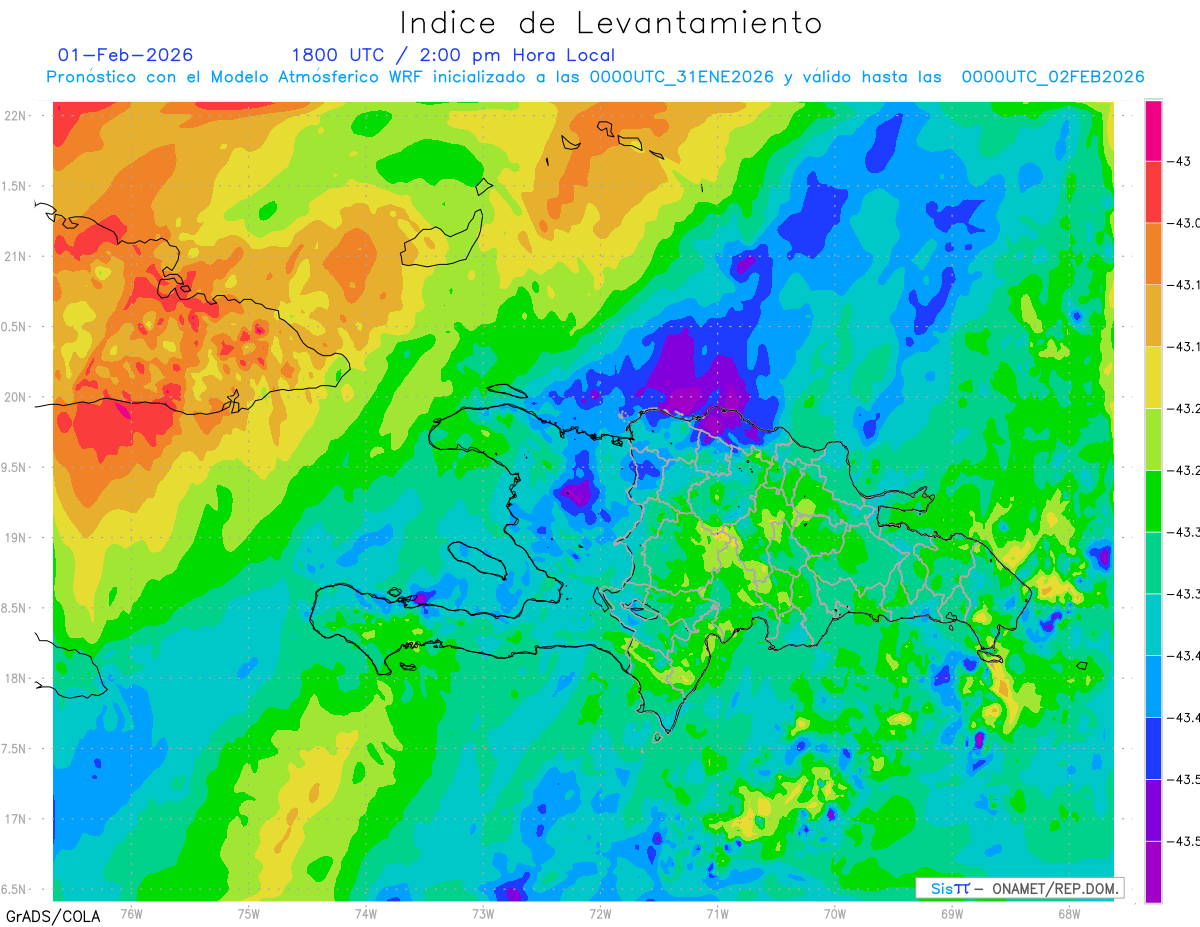Click the "70W" longitude label
Viewport: 1200px width, 927px height.
pos(834,914)
